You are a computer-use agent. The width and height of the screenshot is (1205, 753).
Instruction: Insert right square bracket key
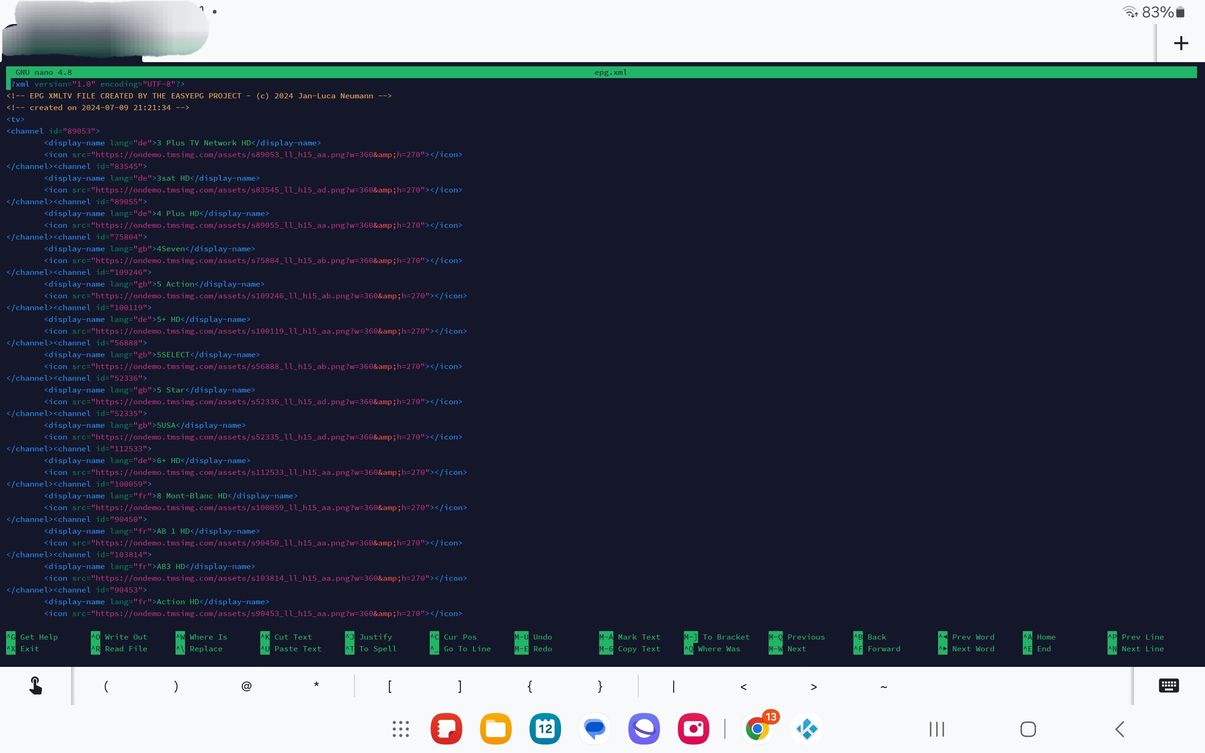[460, 687]
